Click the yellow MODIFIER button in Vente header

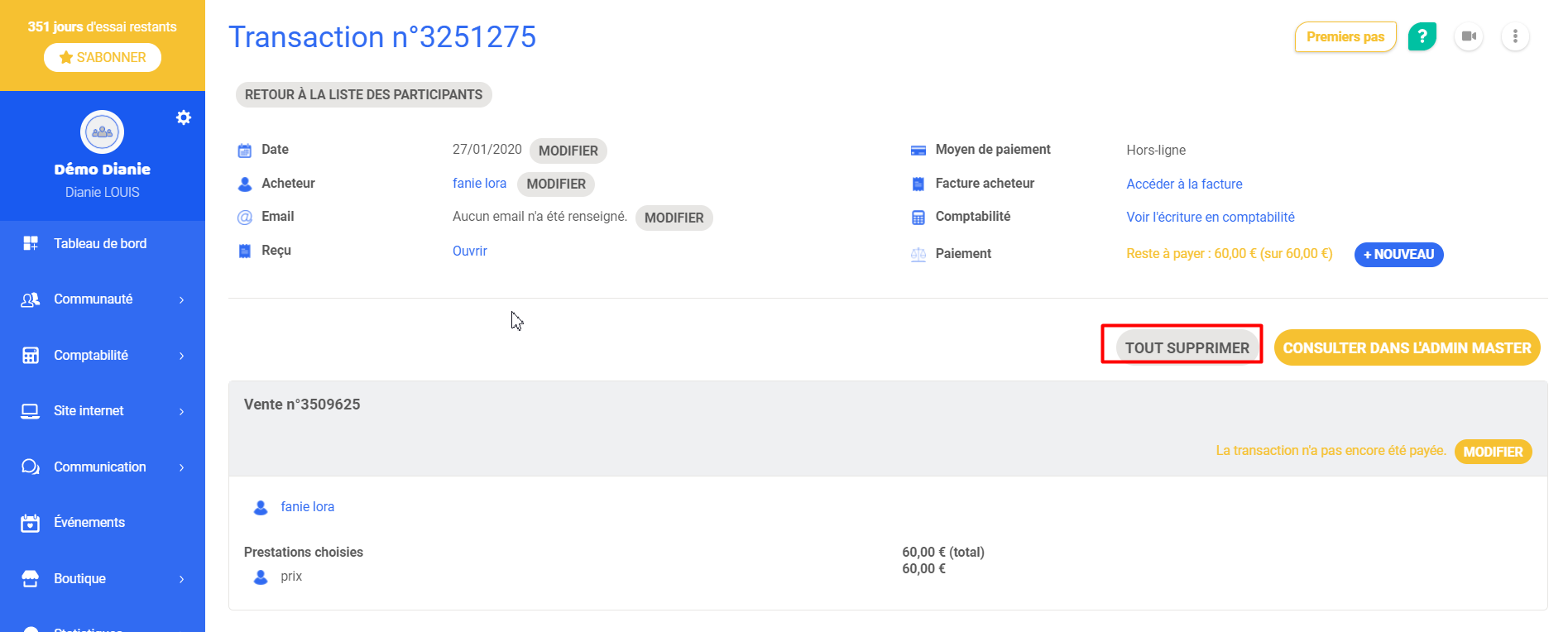tap(1494, 452)
